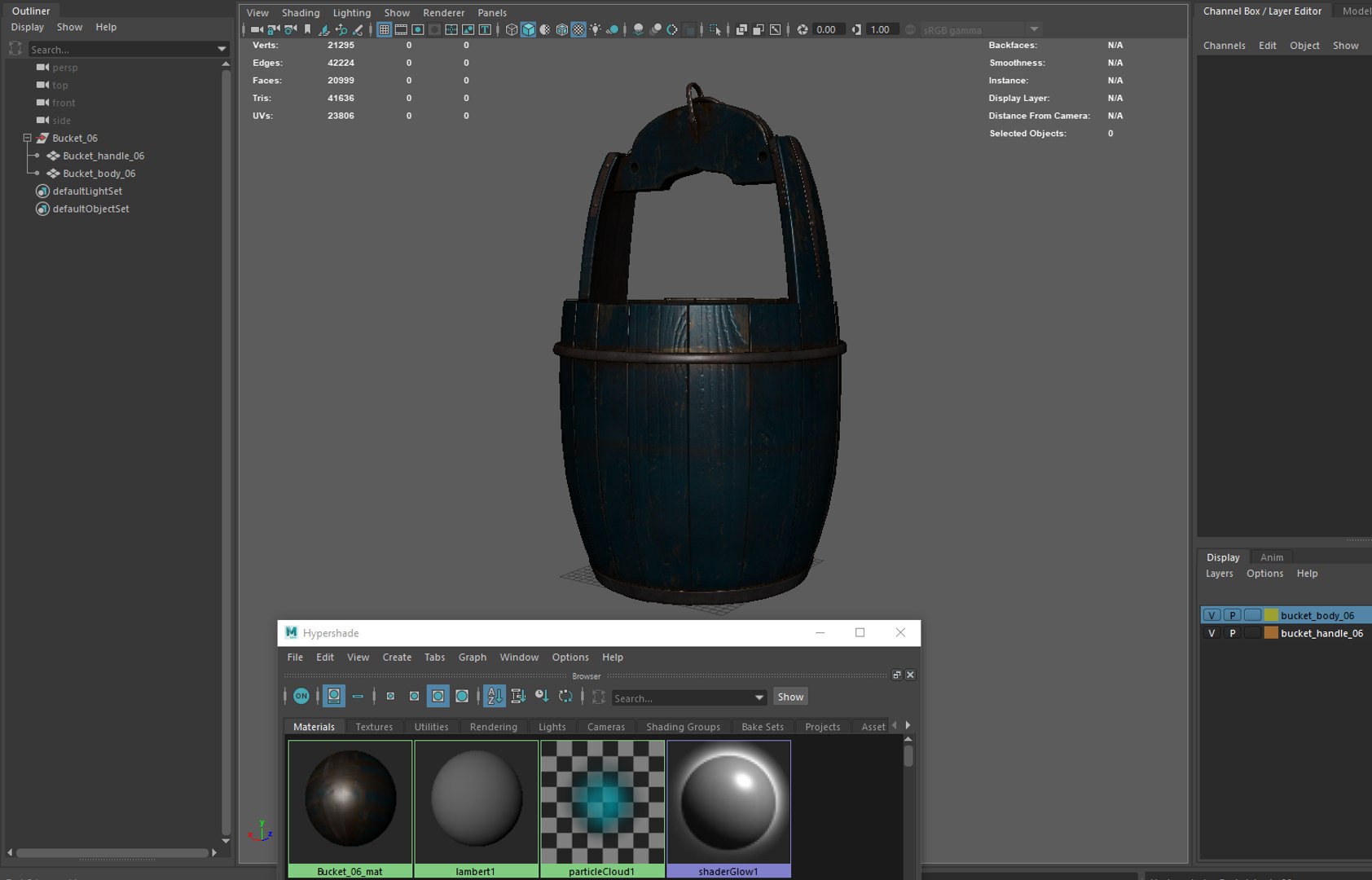Click the Multisample Anti-aliasing icon
The height and width of the screenshot is (880, 1372).
[672, 29]
